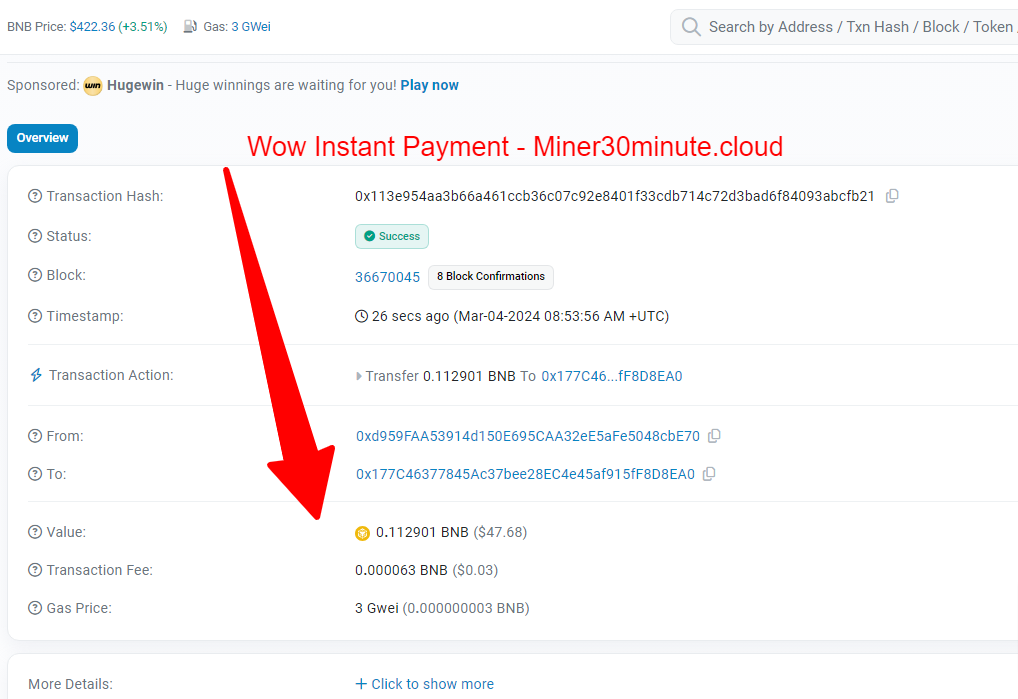Copy the From address icon
The width and height of the screenshot is (1018, 699).
coord(714,436)
